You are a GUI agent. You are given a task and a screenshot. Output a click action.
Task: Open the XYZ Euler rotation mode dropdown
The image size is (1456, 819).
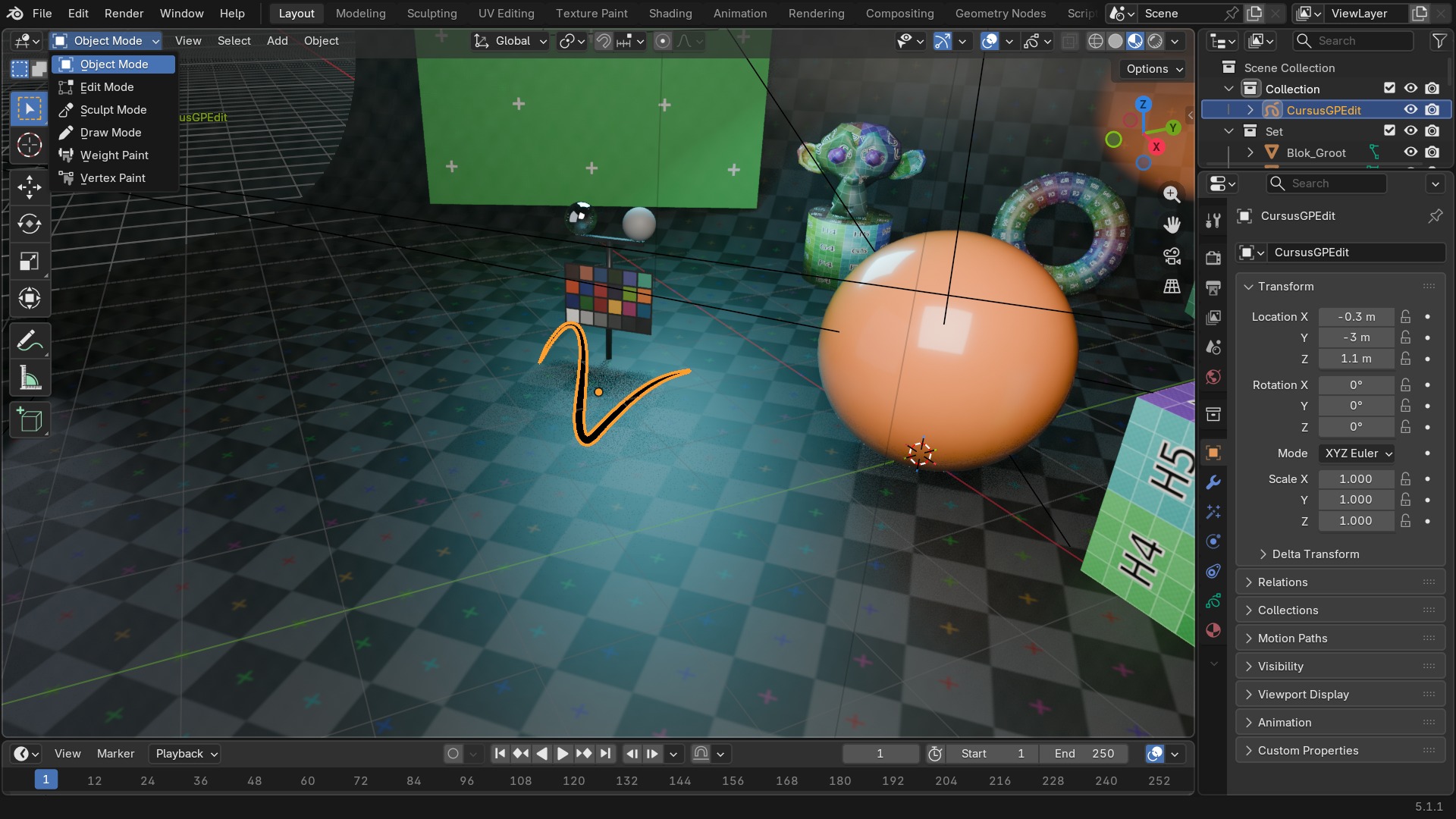point(1357,453)
